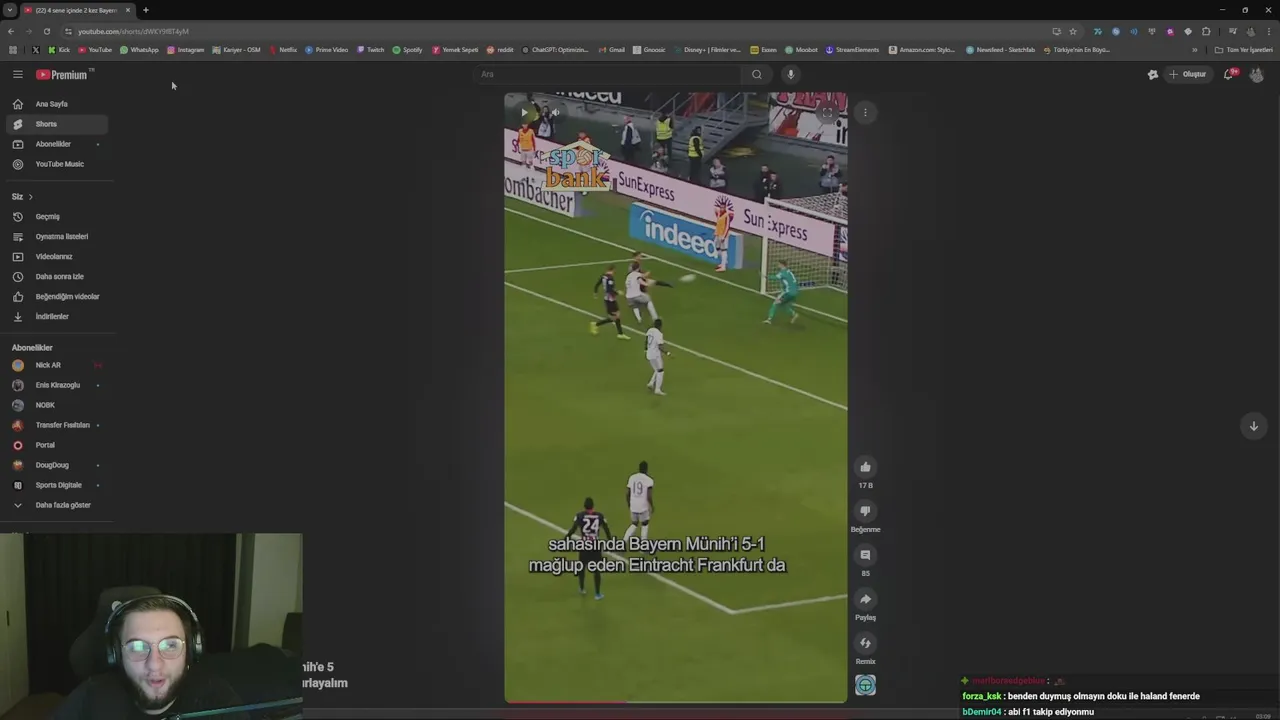Open StreamElements bookmark
The height and width of the screenshot is (720, 1280).
click(852, 50)
